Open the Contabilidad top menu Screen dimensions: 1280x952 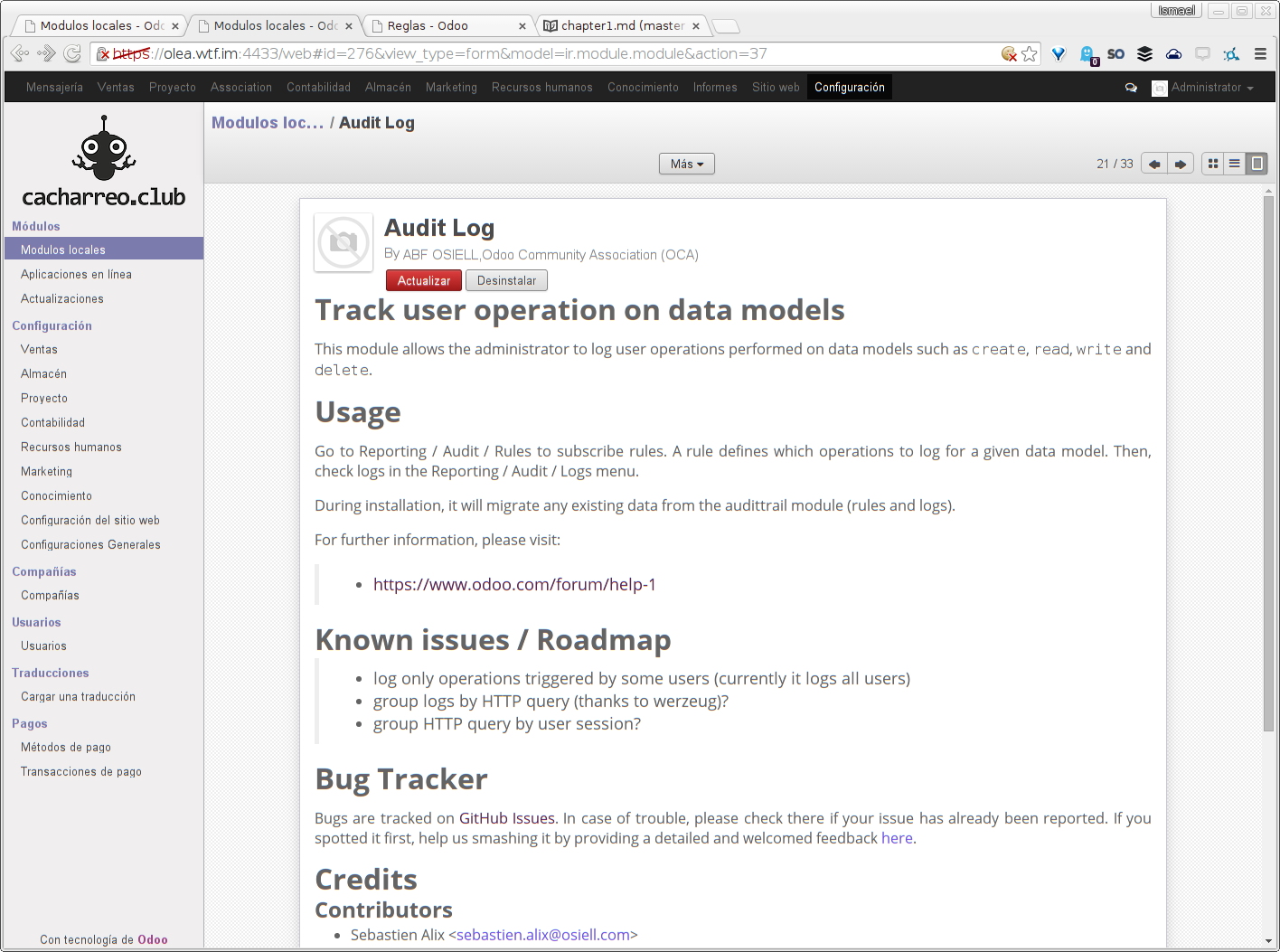pyautogui.click(x=318, y=88)
